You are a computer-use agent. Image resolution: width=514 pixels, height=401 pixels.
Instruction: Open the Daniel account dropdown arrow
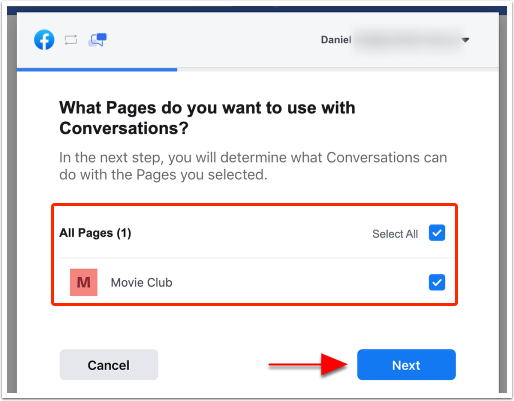(465, 40)
